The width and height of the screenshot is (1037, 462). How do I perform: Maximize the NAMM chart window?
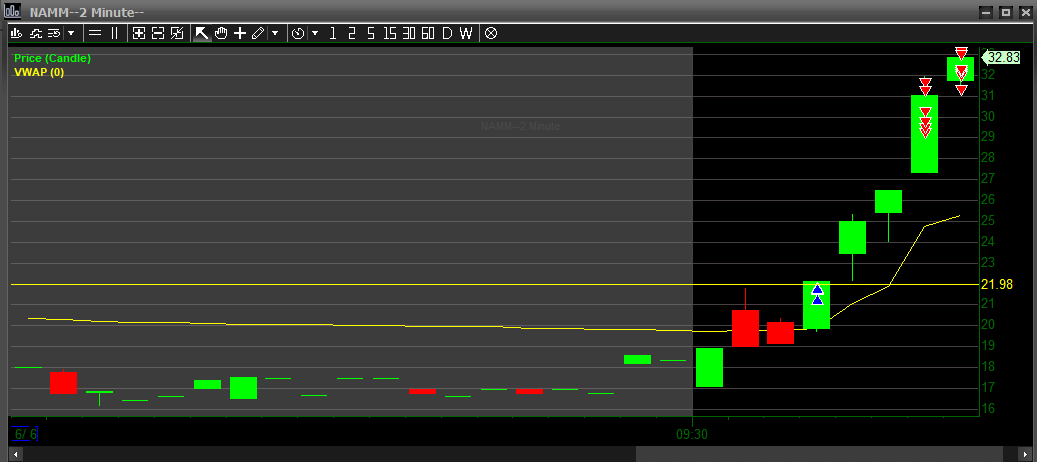1005,12
